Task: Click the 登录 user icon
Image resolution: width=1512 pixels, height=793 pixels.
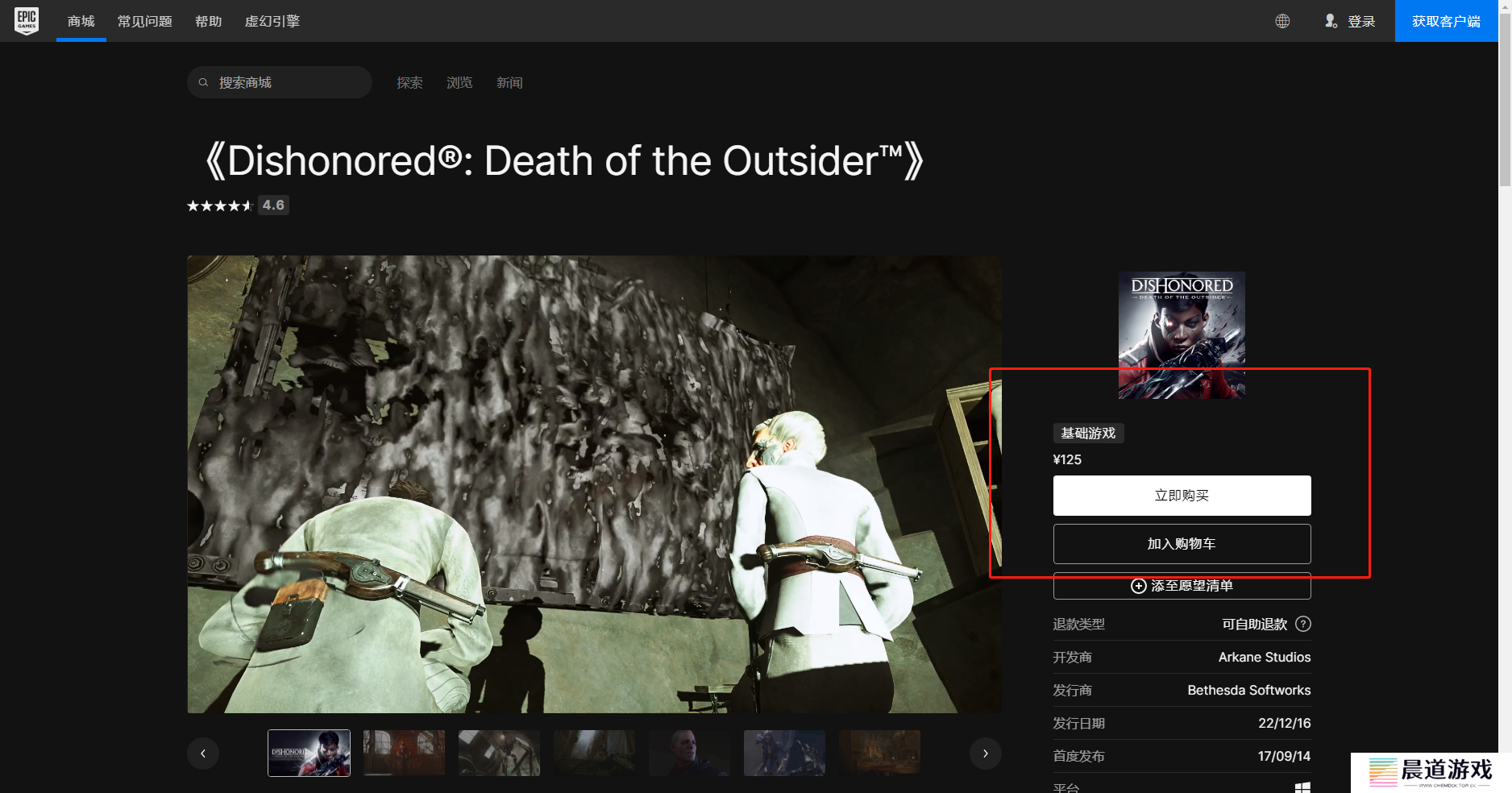Action: 1331,21
